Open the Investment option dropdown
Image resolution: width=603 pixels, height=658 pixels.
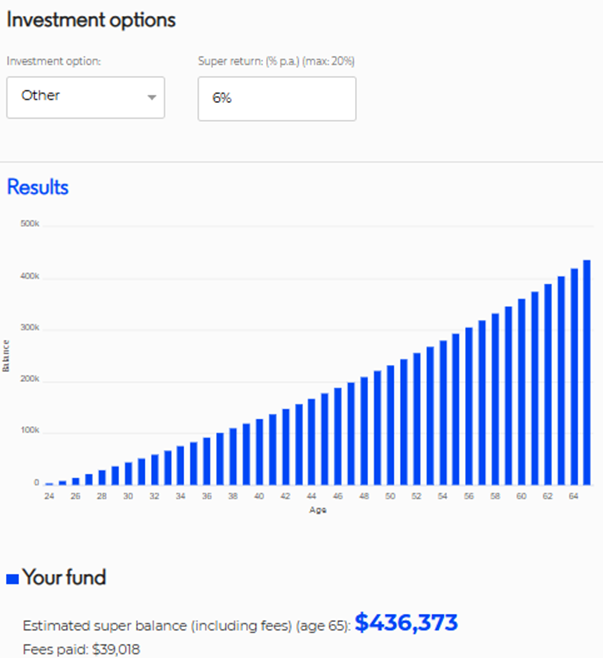(85, 97)
